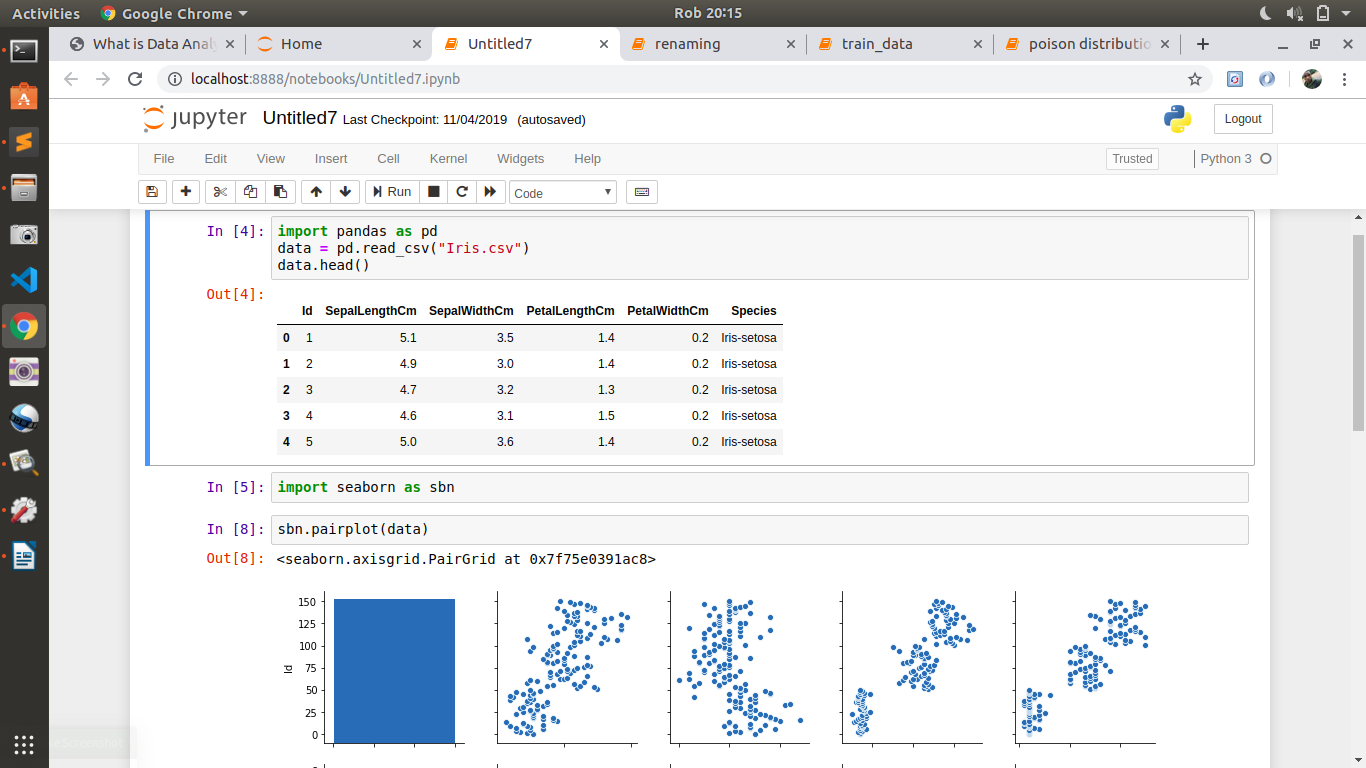Viewport: 1366px width, 768px height.
Task: Log out using the Logout button
Action: coord(1242,119)
